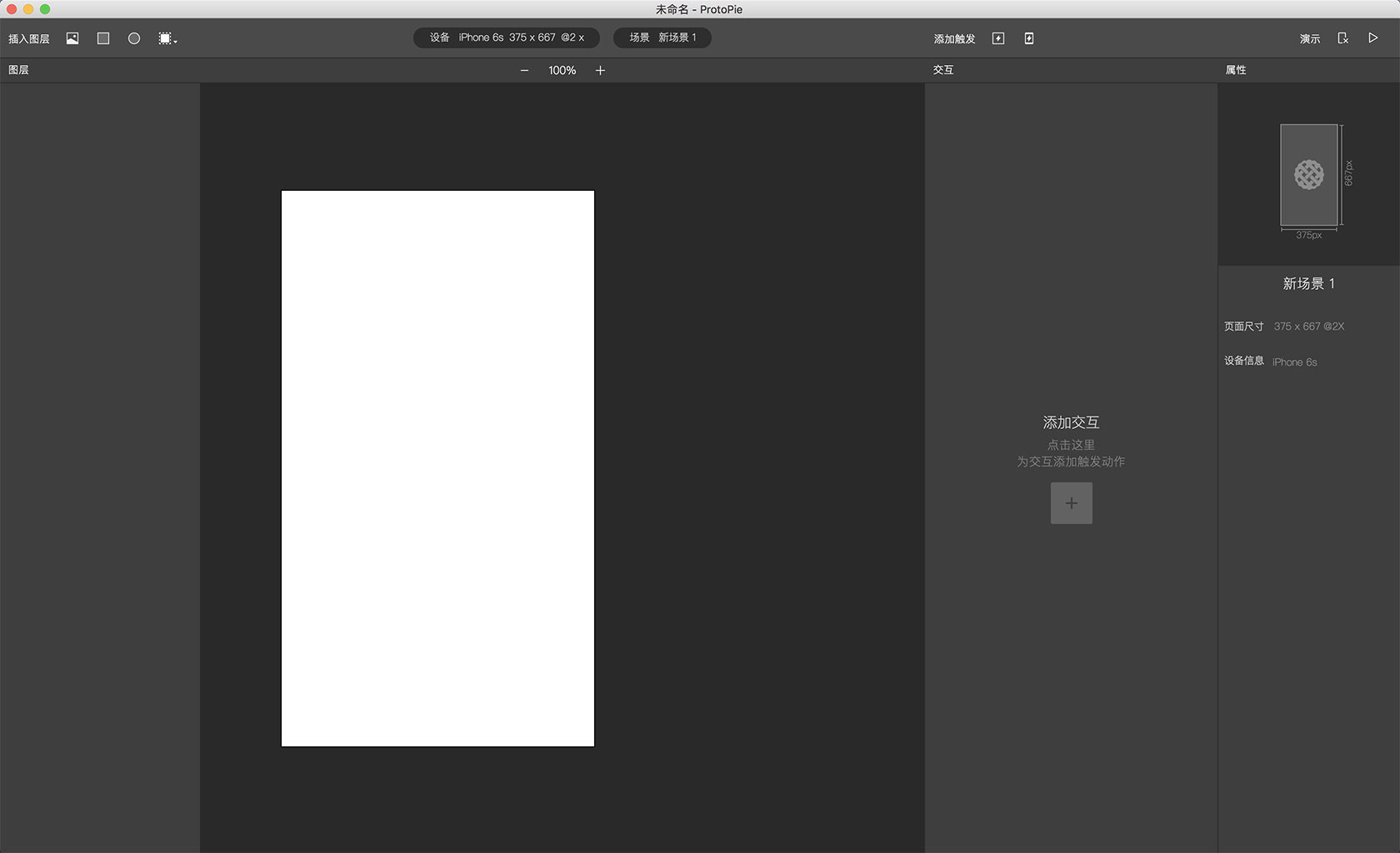
Task: Select the container layer tool
Action: (x=164, y=37)
